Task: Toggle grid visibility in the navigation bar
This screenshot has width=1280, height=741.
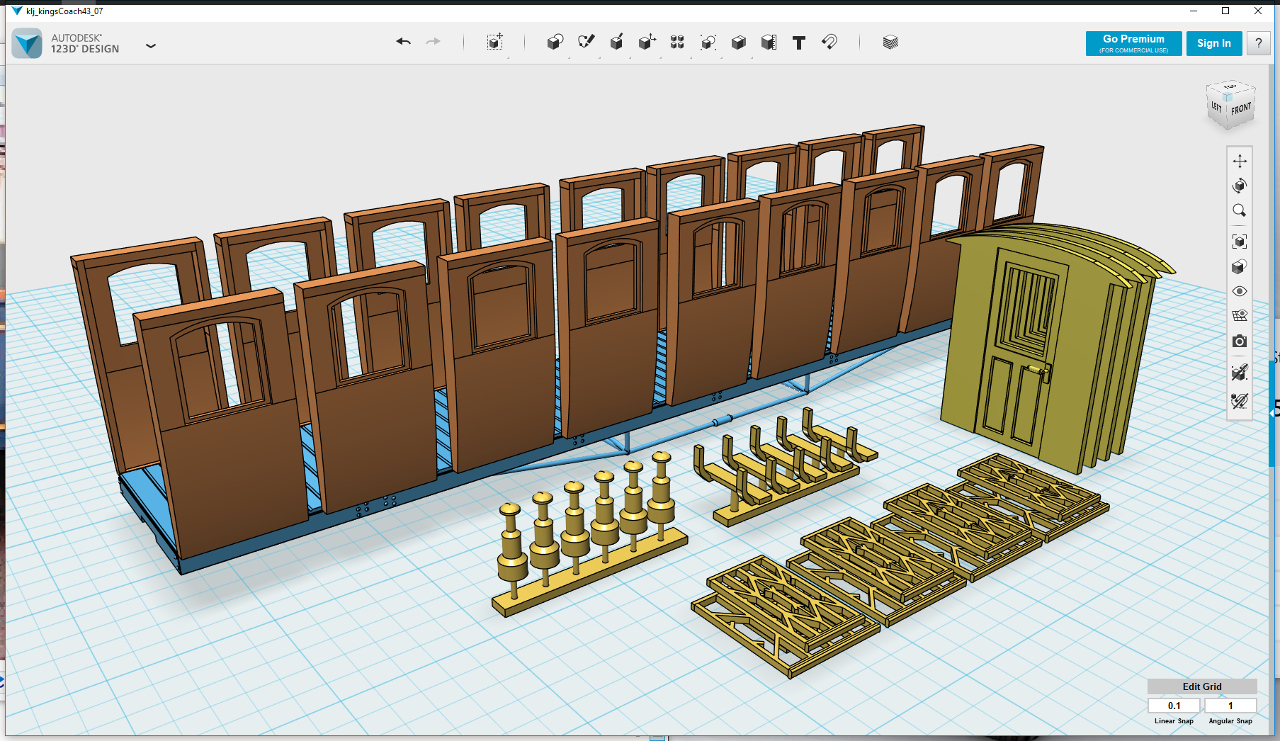Action: tap(1240, 316)
